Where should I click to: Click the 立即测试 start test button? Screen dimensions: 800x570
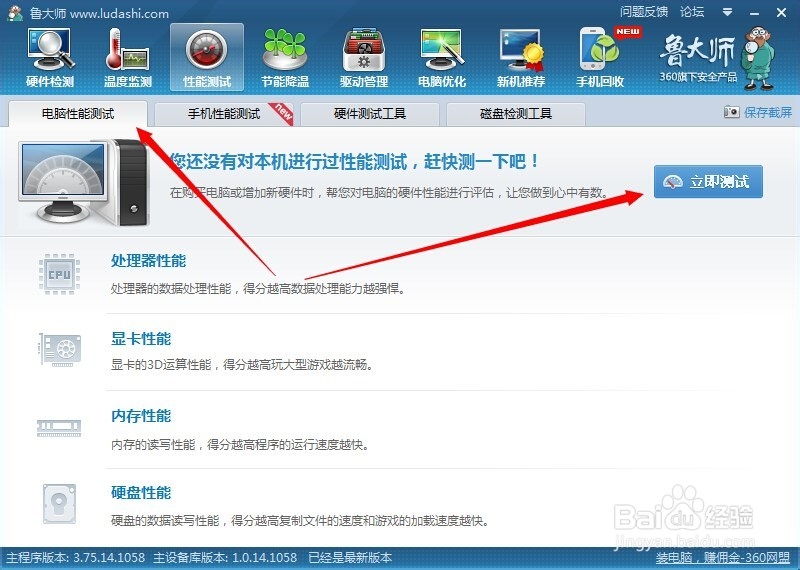[x=708, y=181]
